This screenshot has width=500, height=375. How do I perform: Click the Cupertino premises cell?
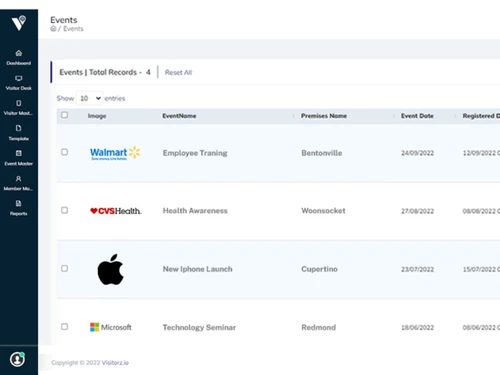[x=319, y=269]
